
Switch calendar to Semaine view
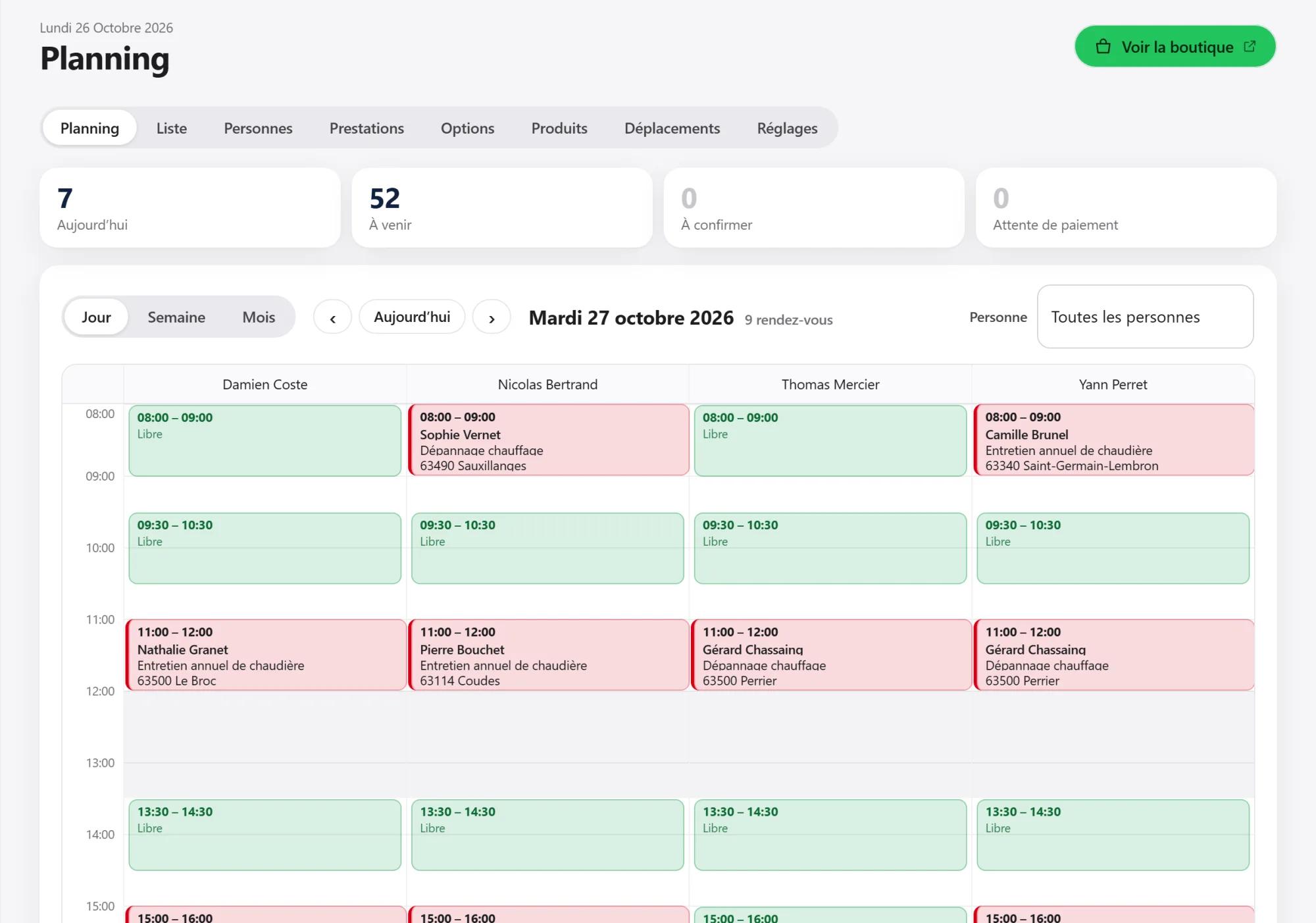176,317
